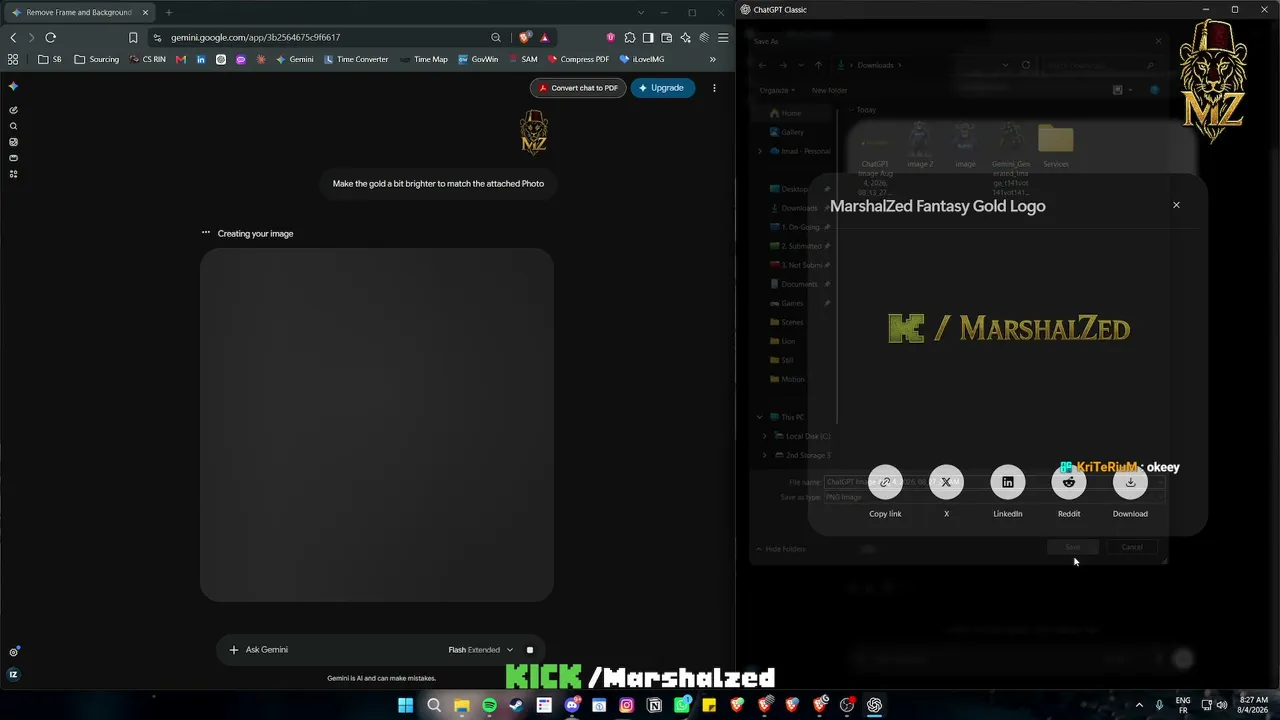1280x720 pixels.
Task: Open the three-dot menu beside Upgrade
Action: pos(714,88)
